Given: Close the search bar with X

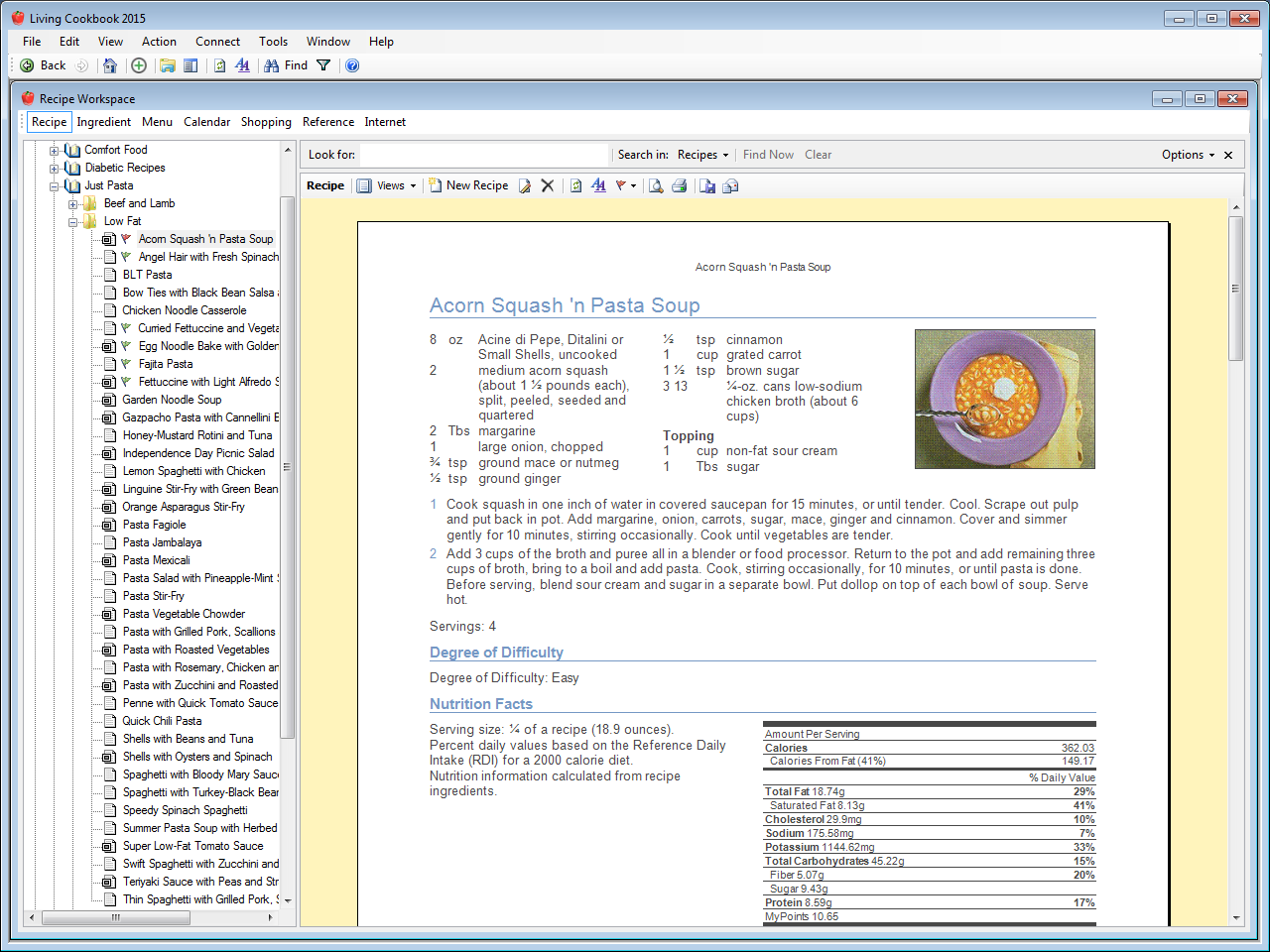Looking at the screenshot, I should [x=1228, y=155].
